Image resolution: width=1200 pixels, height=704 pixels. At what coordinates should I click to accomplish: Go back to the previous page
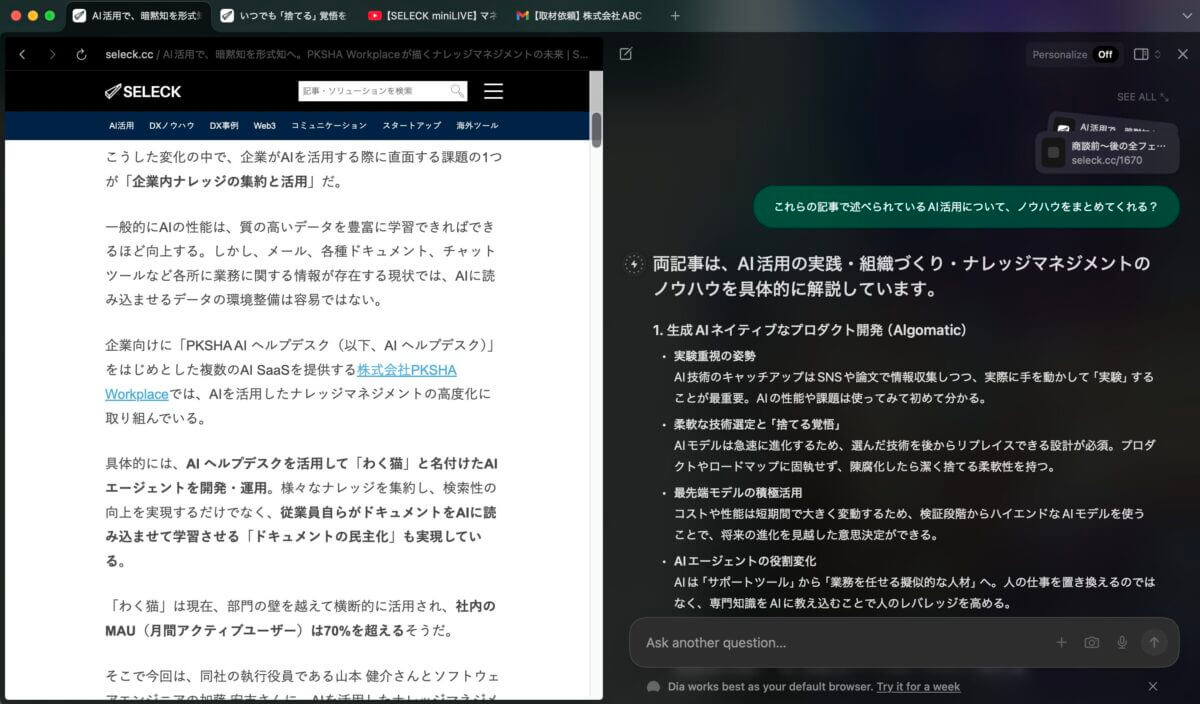pos(23,54)
